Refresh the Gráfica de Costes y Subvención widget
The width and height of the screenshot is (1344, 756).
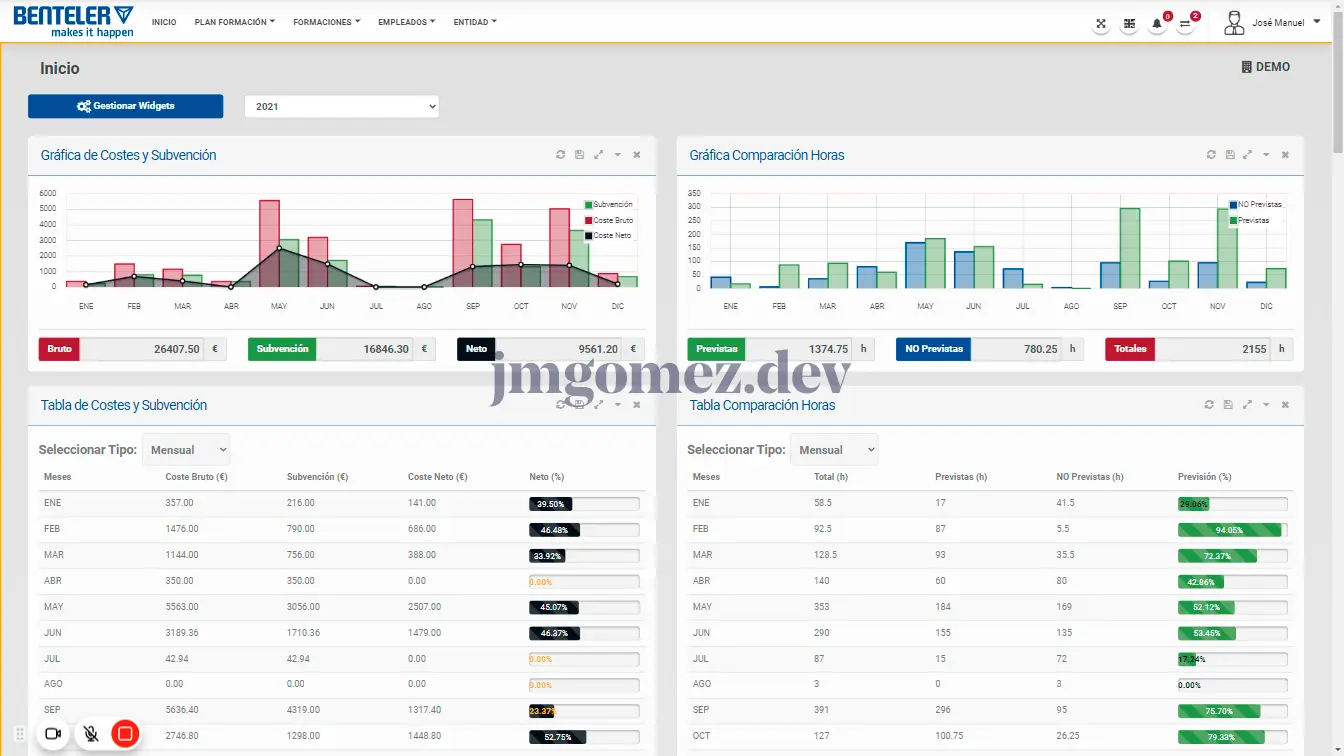pyautogui.click(x=561, y=155)
